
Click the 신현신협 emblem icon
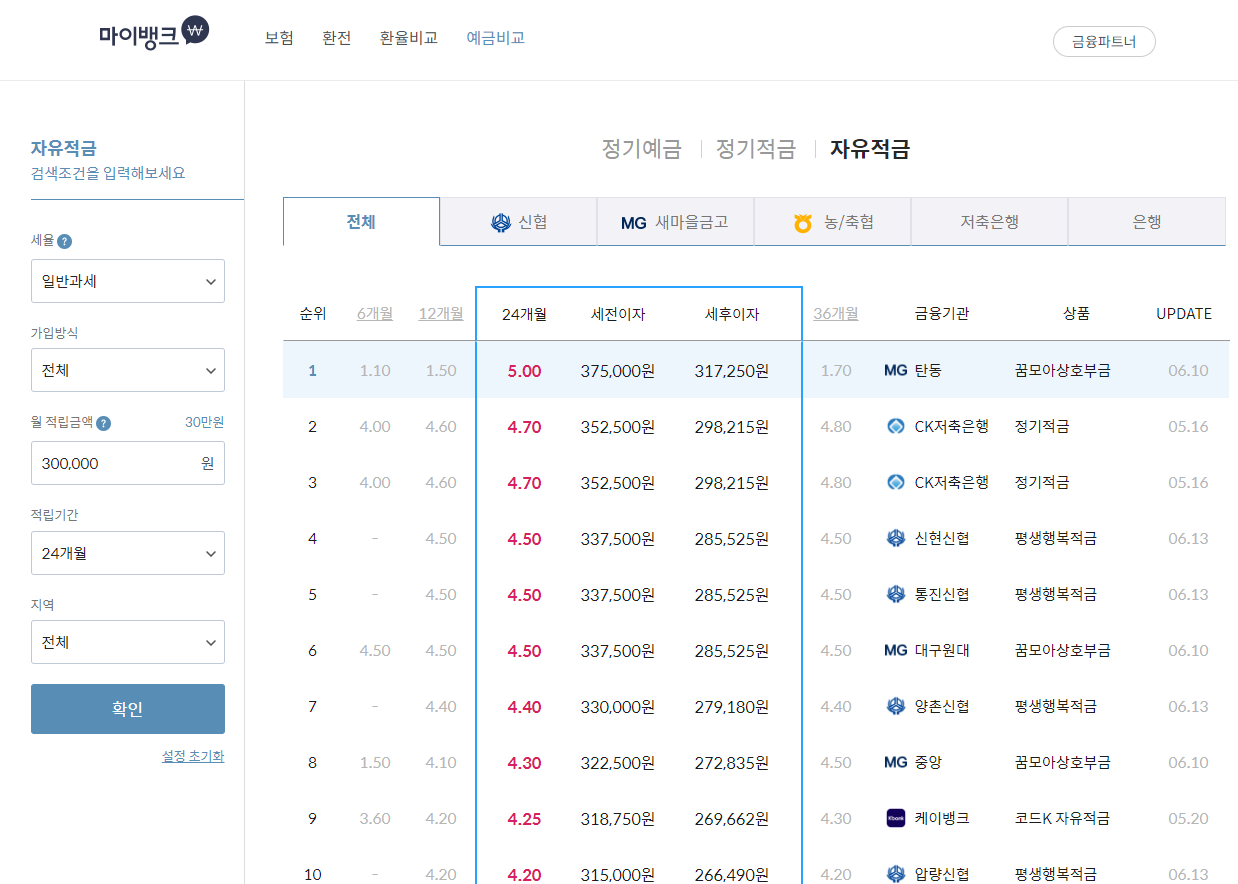pyautogui.click(x=896, y=539)
